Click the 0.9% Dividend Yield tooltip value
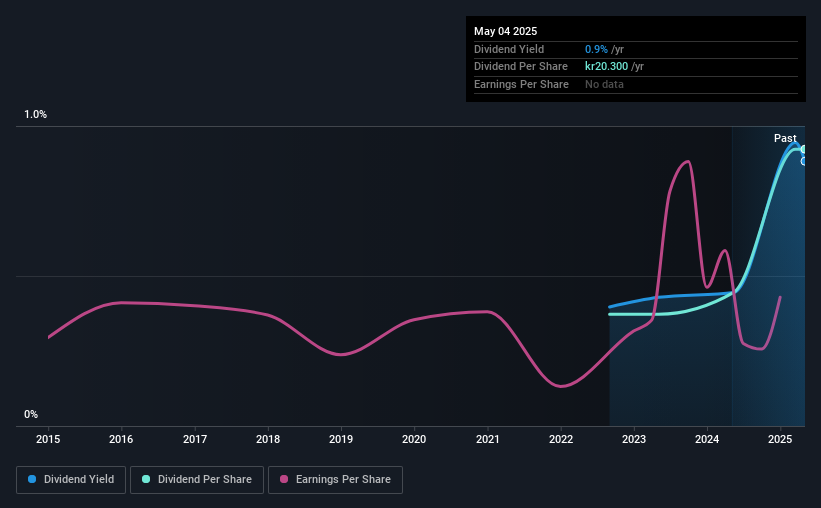Screen dimensions: 821x508 coord(596,49)
